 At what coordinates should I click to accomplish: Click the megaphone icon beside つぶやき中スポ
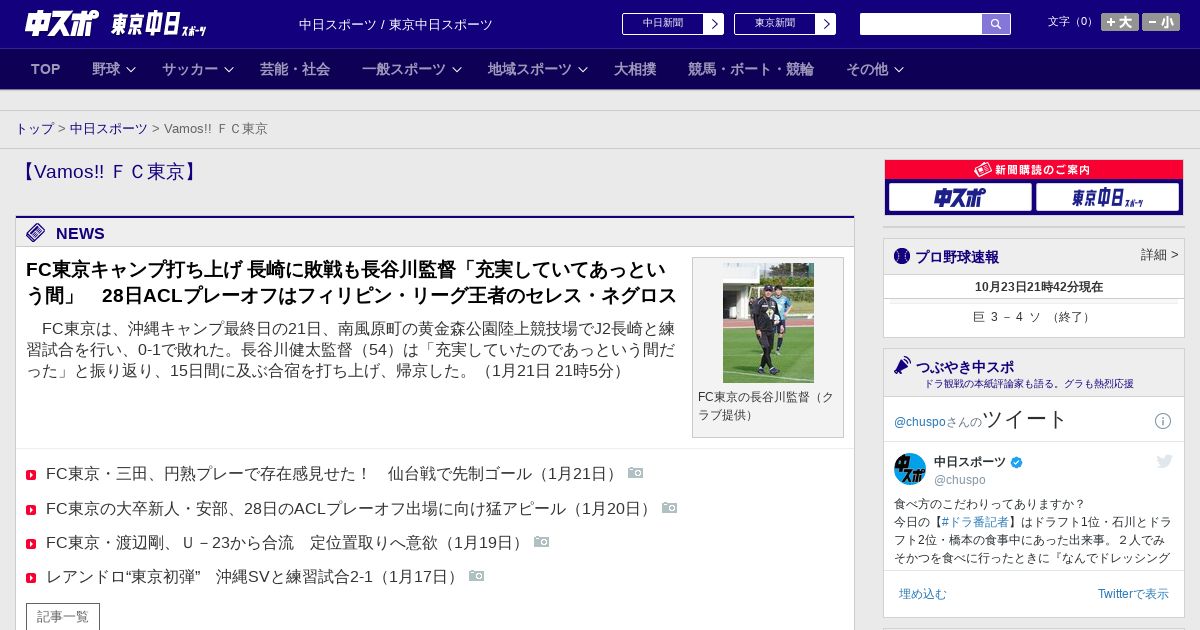coord(902,365)
